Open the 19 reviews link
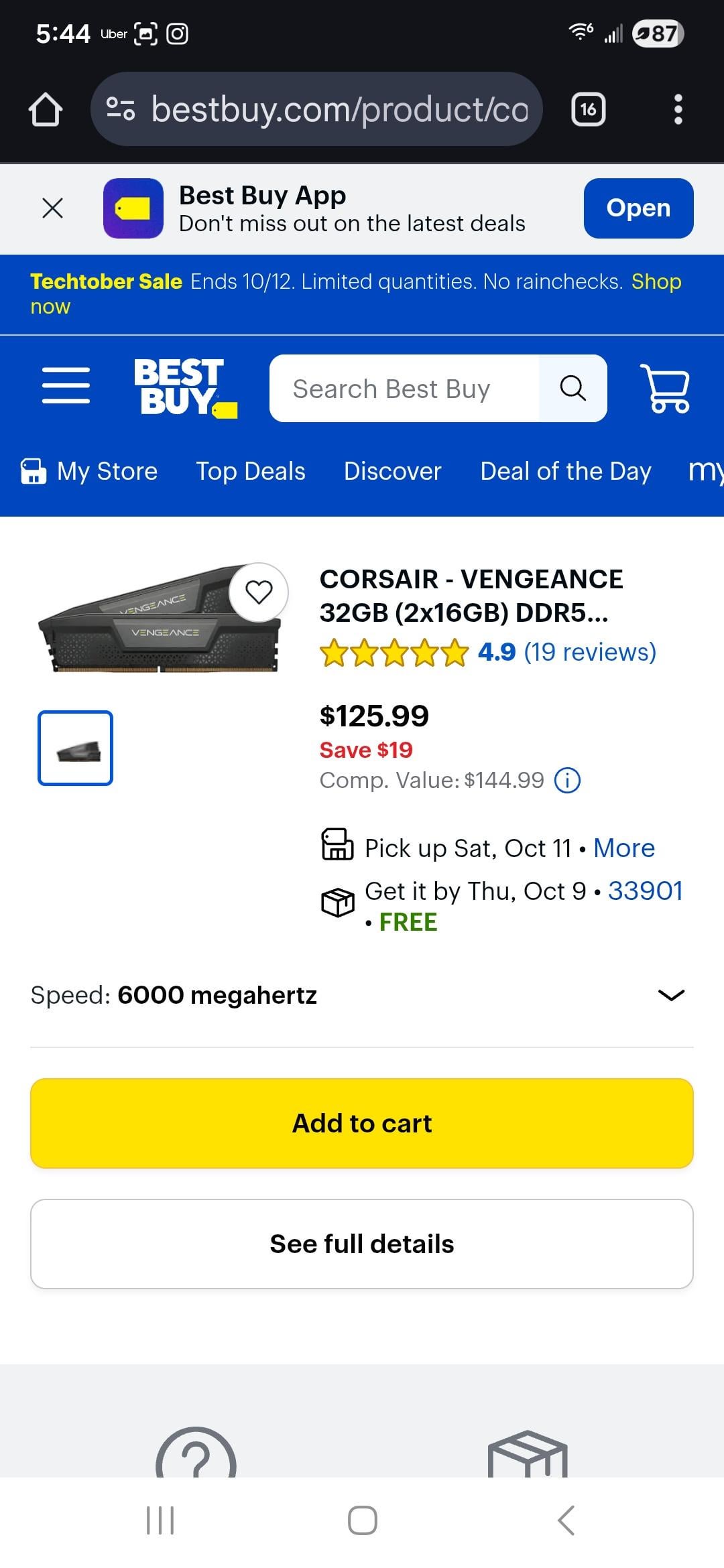 [x=590, y=652]
